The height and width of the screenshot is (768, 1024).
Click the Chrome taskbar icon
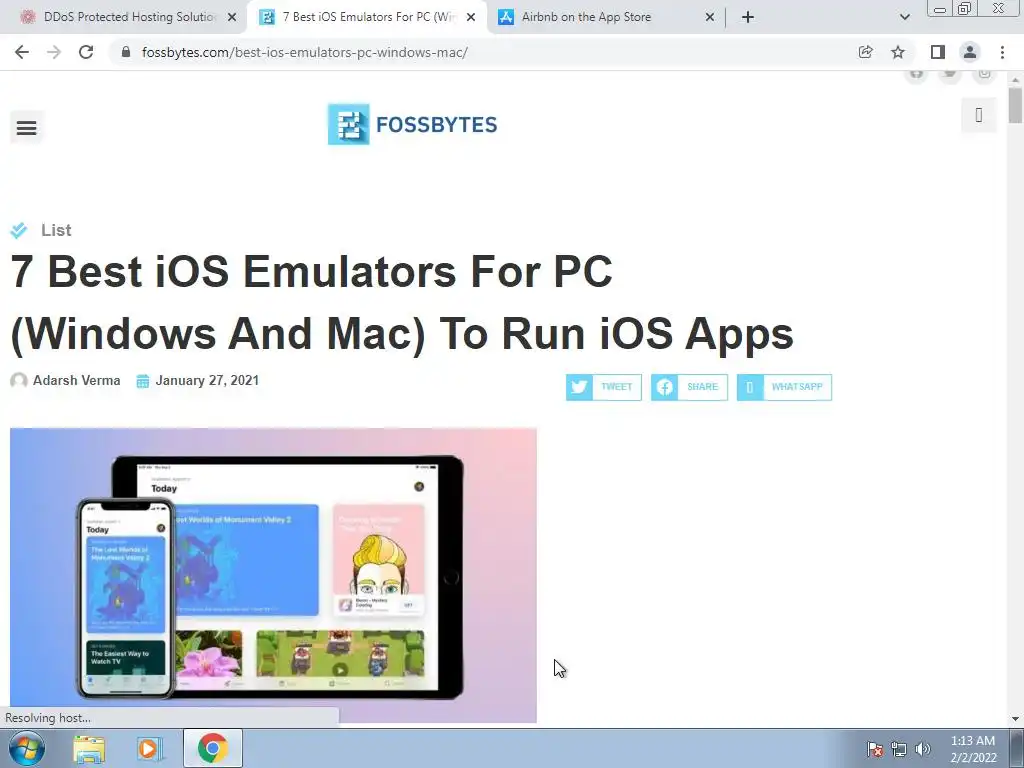coord(213,748)
